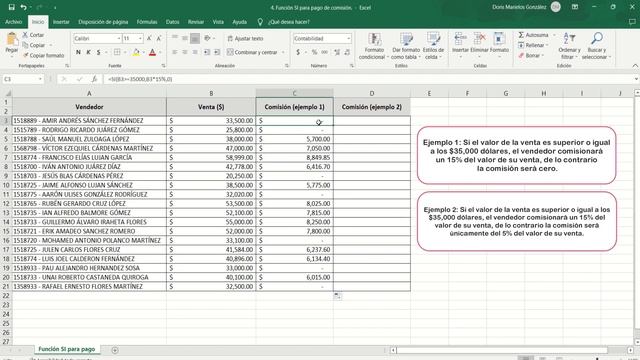Expand the formula bar chevron
Screen dimensions: 640x360
point(636,79)
